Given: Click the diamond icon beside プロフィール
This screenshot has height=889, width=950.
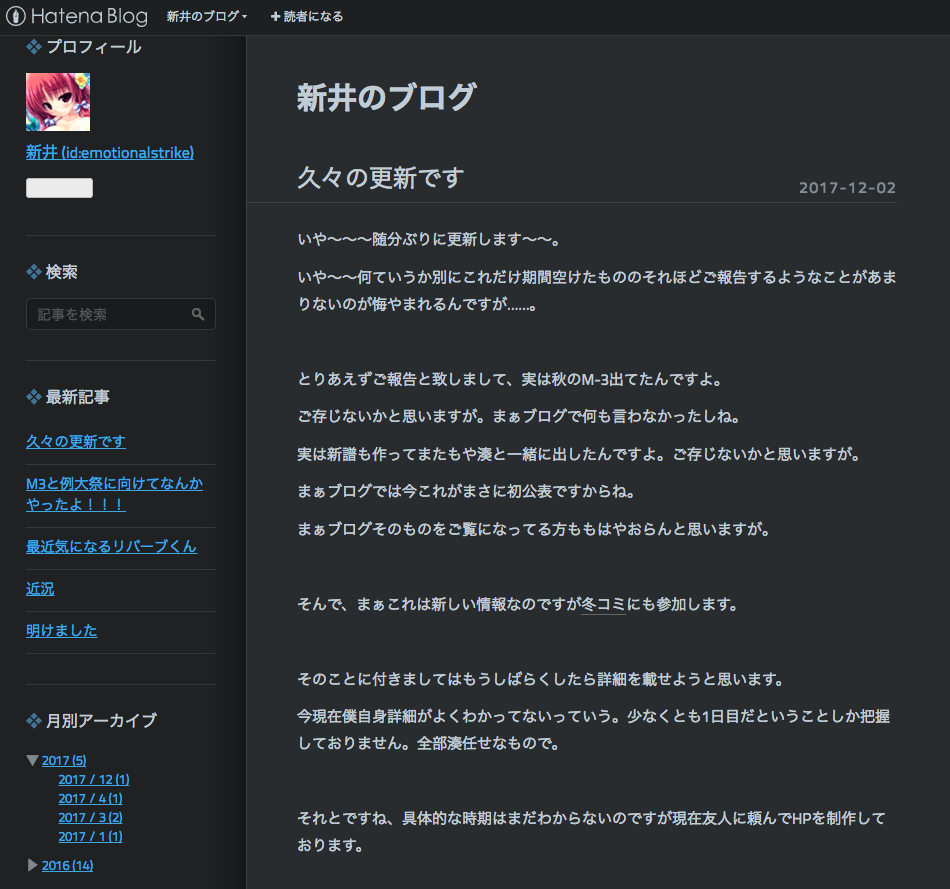Looking at the screenshot, I should 31,46.
